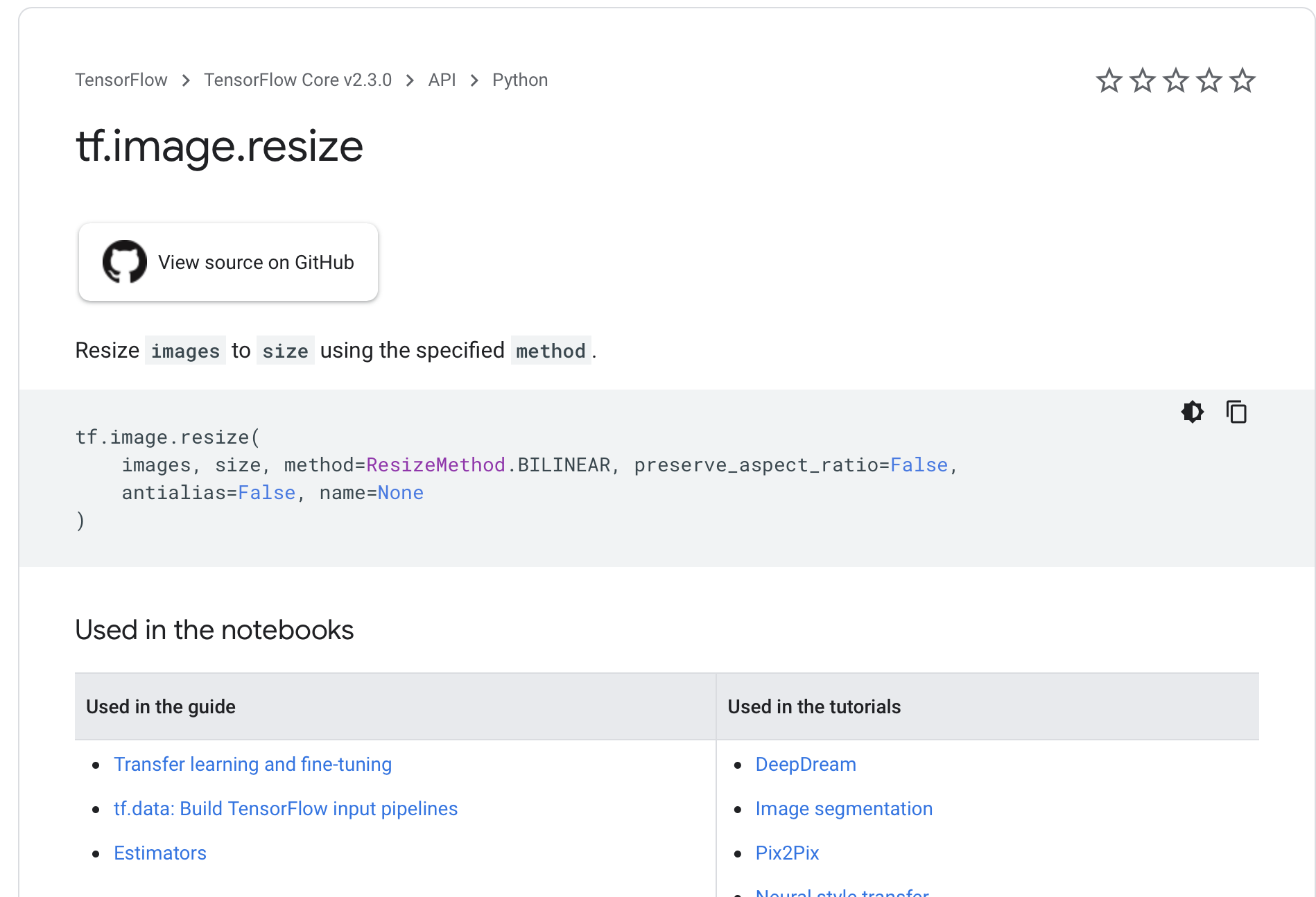Viewport: 1316px width, 897px height.
Task: Open the Estimators guide link
Action: [x=160, y=853]
